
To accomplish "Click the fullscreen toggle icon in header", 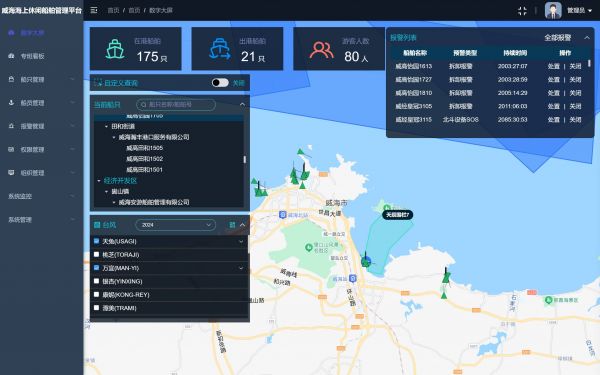I will click(x=522, y=11).
